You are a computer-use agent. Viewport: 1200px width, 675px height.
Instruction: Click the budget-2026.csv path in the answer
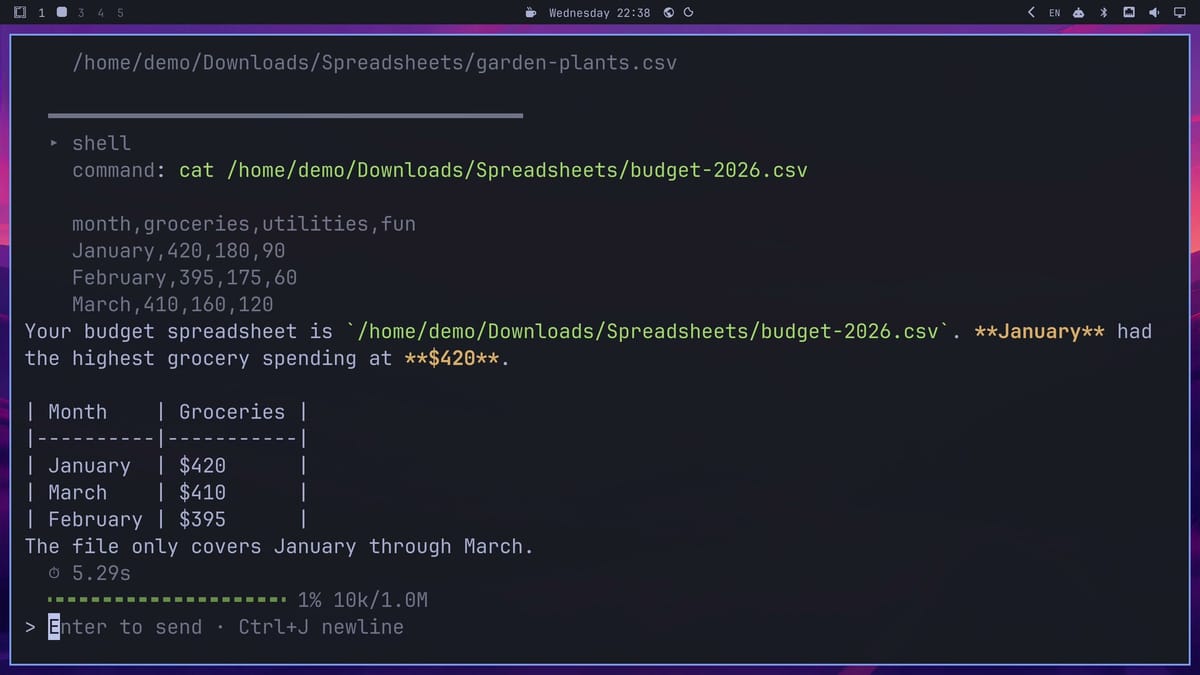[x=648, y=332]
